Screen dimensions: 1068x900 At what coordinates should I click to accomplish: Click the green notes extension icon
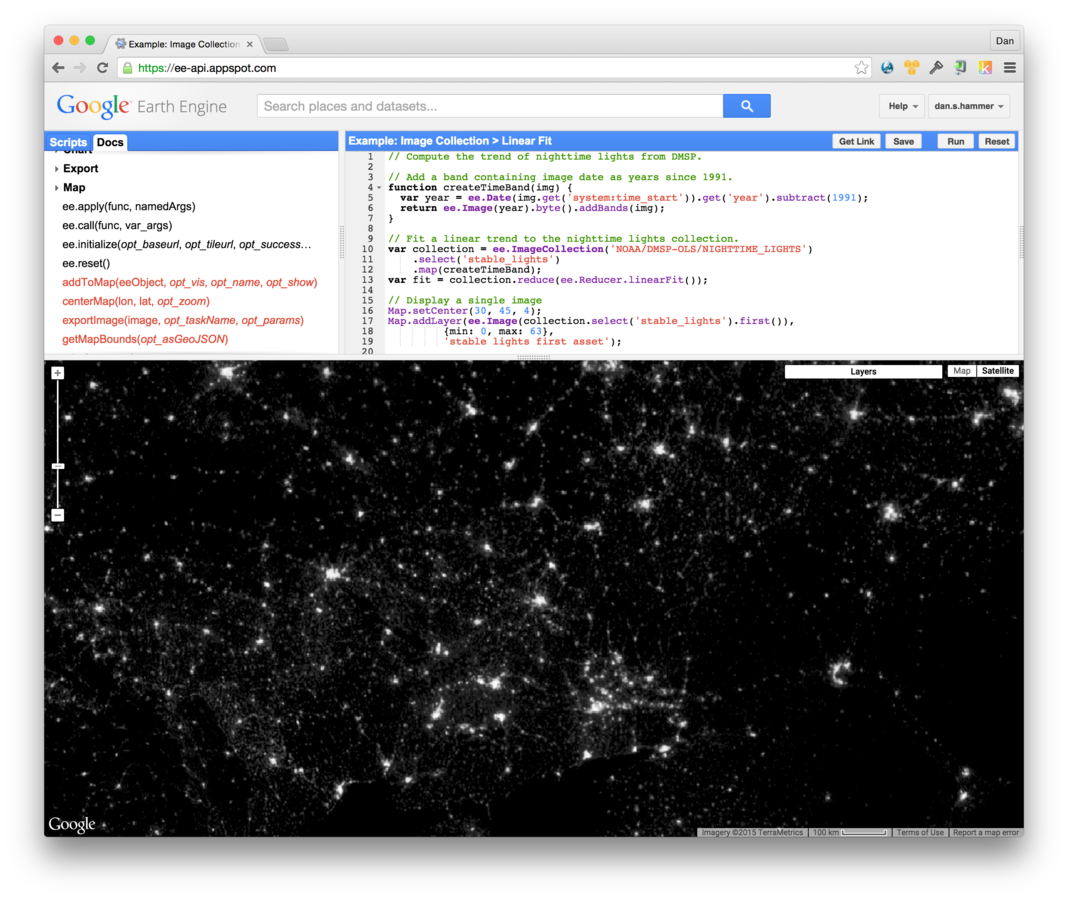pyautogui.click(x=960, y=67)
